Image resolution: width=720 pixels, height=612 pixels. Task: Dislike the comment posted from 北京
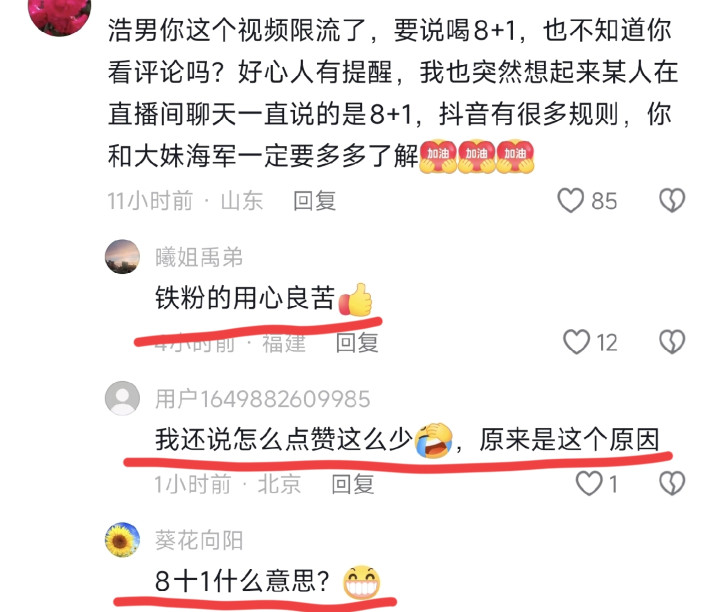pos(672,483)
